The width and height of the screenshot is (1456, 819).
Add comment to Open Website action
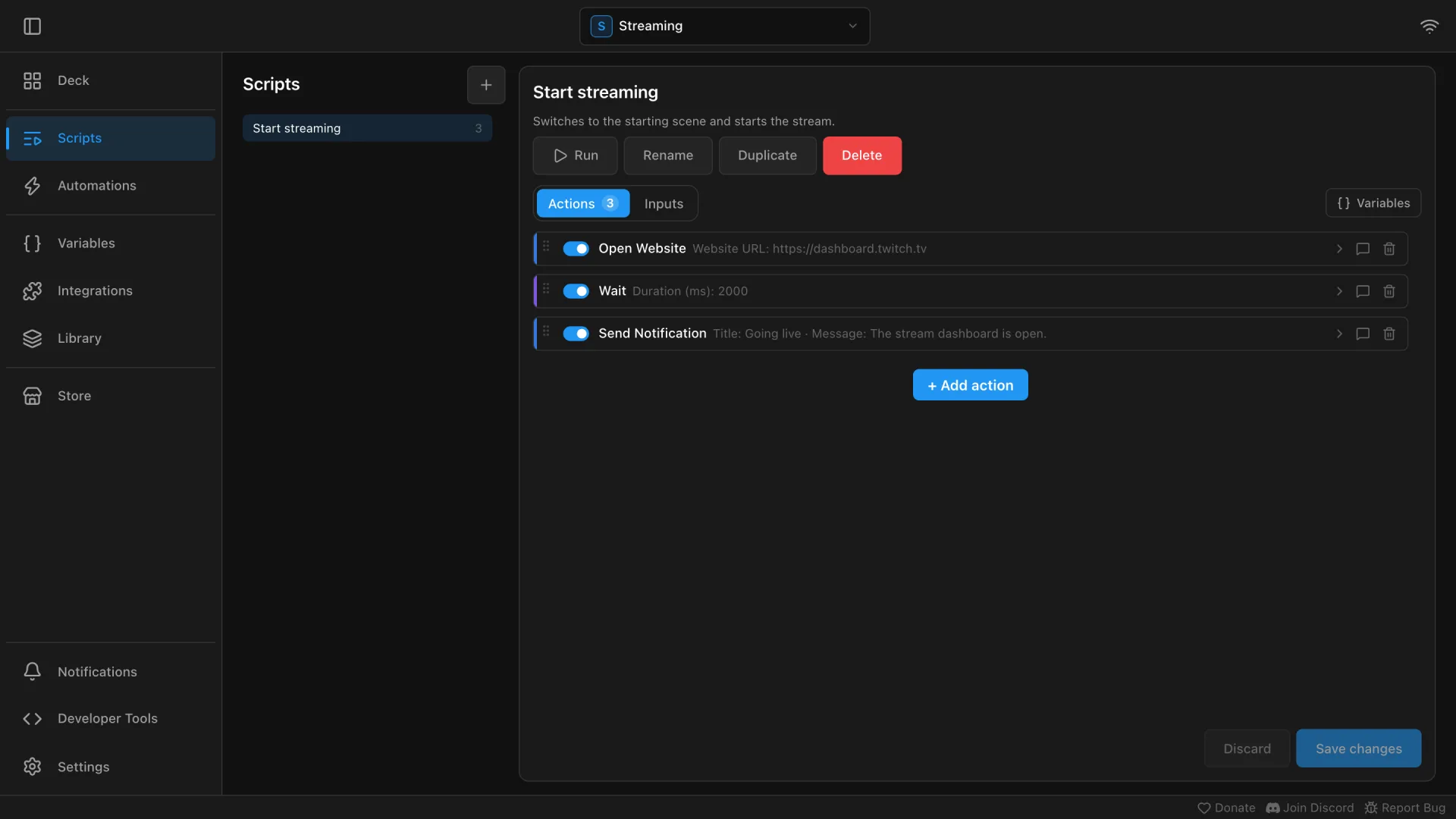click(1362, 249)
